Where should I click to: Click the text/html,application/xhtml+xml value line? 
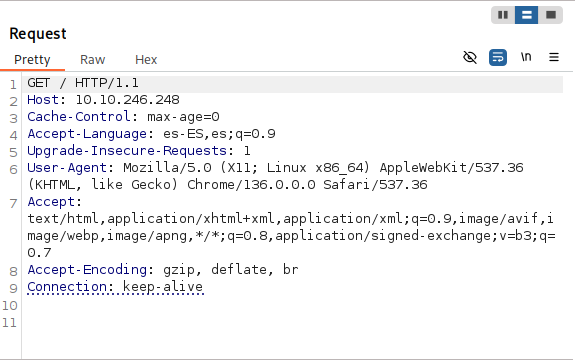tap(290, 218)
